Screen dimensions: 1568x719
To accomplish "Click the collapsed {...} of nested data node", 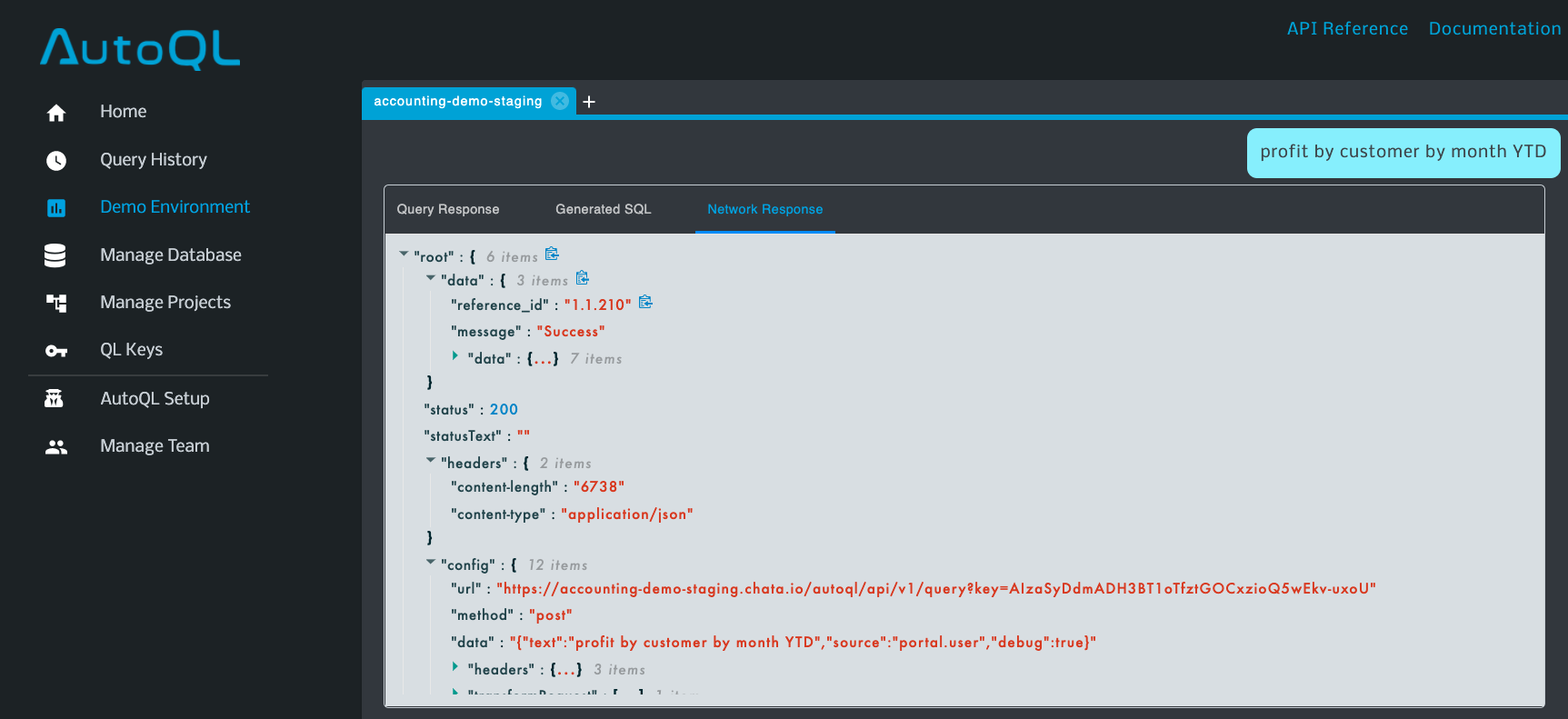I will click(x=543, y=359).
